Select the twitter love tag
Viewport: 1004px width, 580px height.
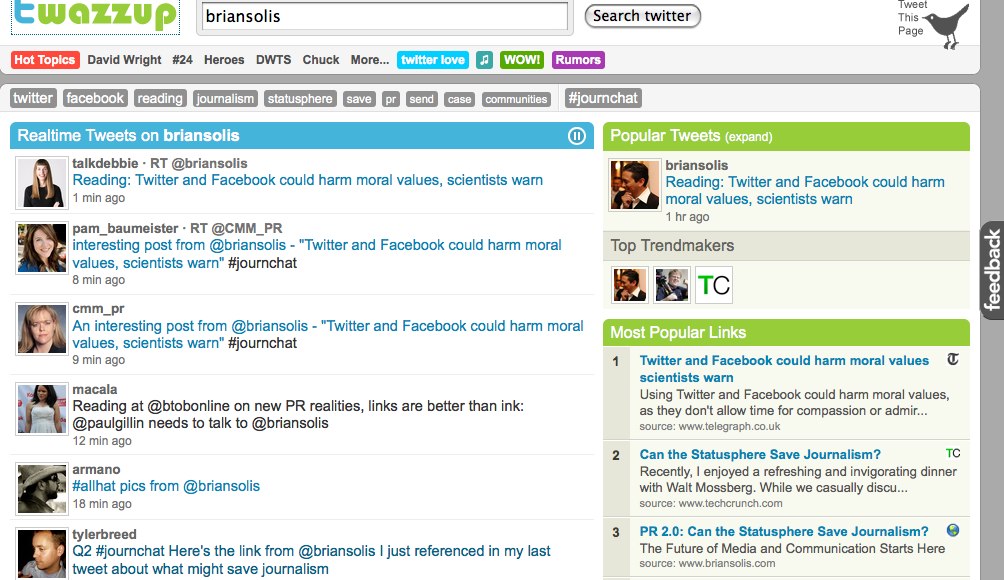pos(433,60)
